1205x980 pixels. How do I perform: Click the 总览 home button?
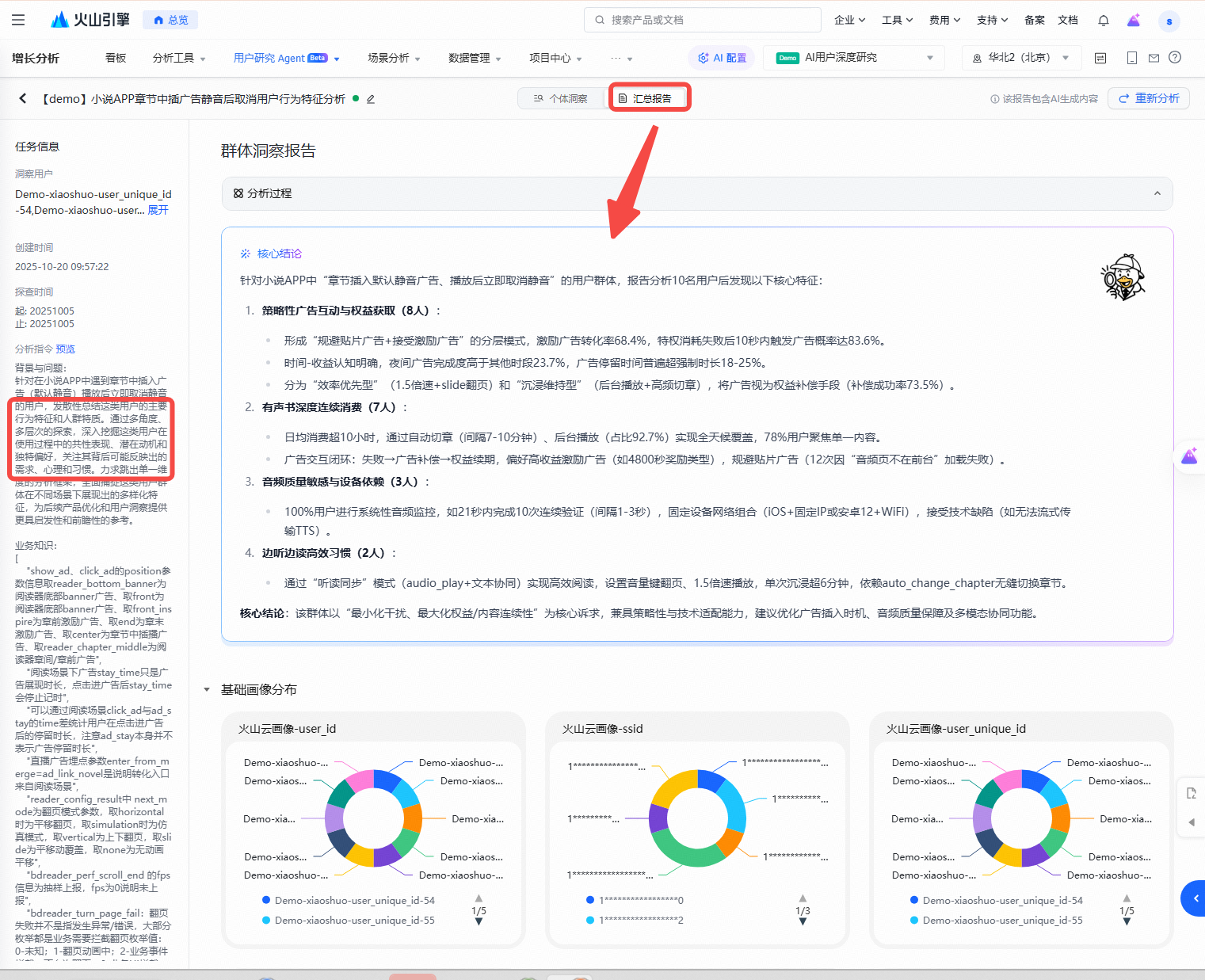click(x=170, y=20)
